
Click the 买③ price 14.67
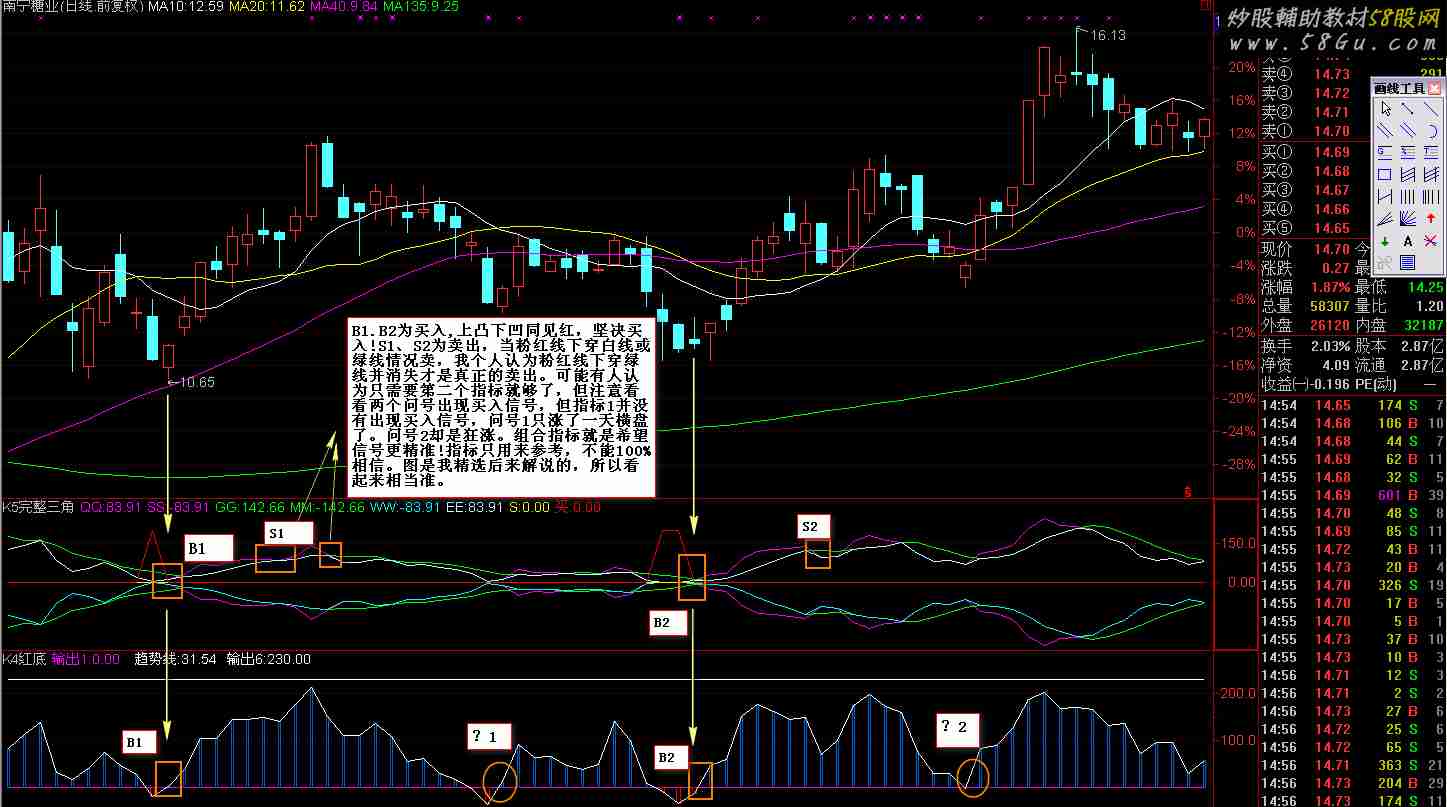[x=1332, y=190]
